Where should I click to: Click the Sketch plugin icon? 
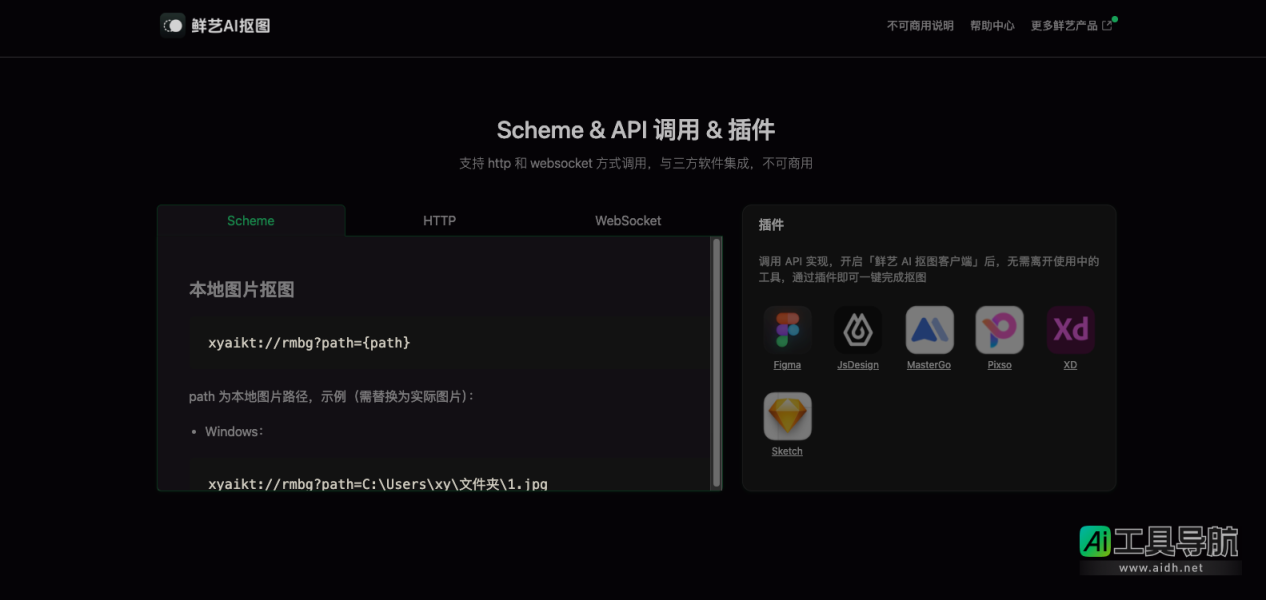click(x=787, y=415)
